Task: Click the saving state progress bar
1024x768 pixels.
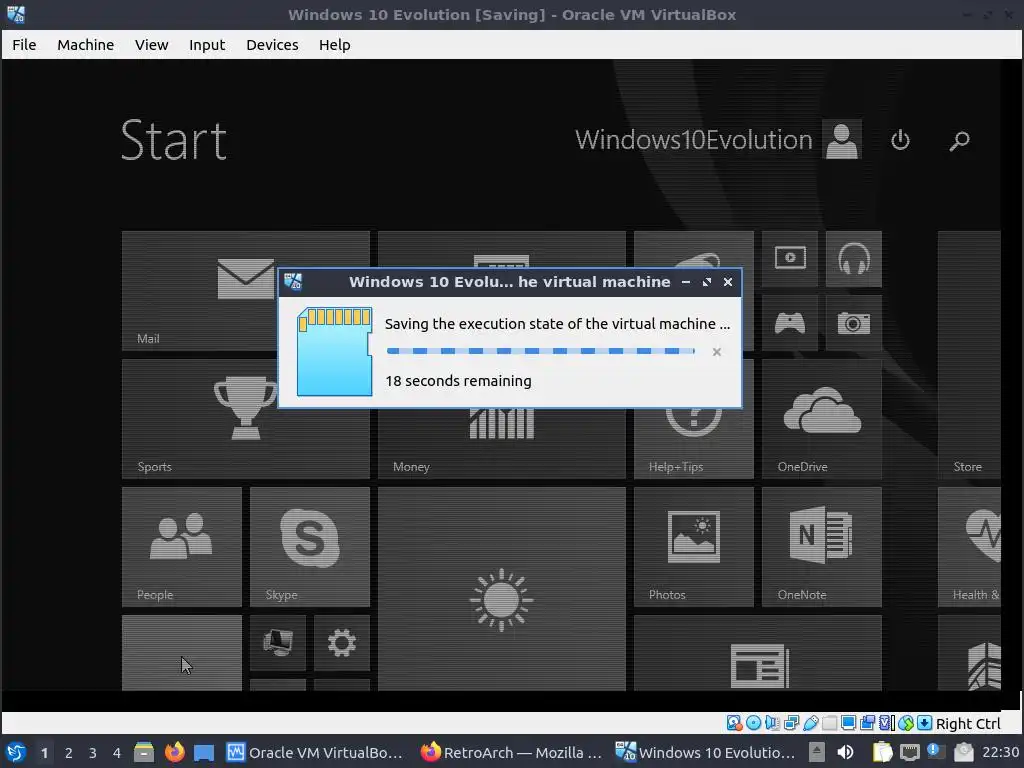Action: click(x=541, y=351)
